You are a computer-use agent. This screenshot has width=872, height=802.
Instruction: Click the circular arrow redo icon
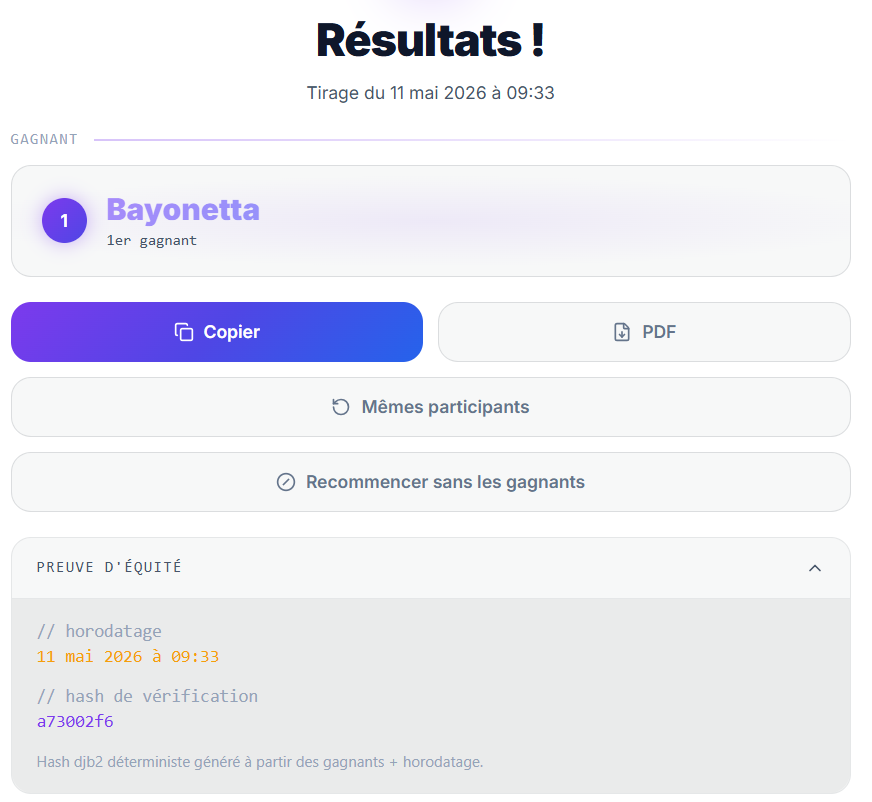pyautogui.click(x=341, y=407)
